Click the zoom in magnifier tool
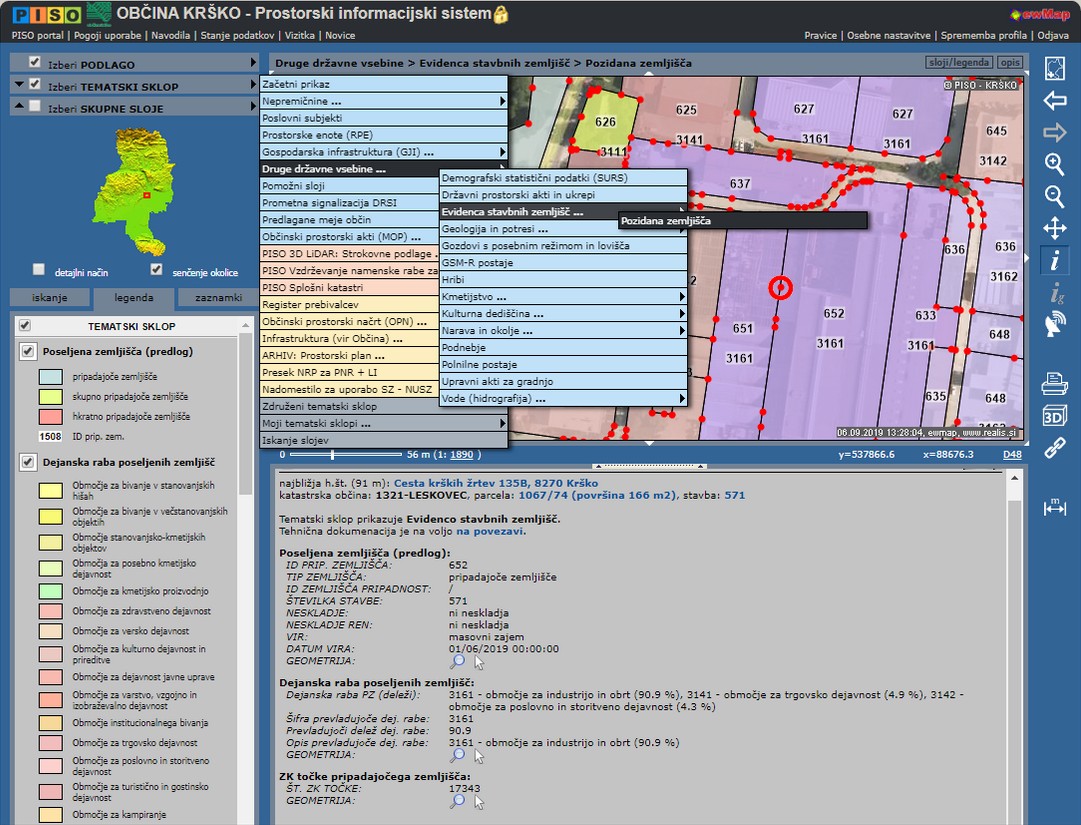Viewport: 1081px width, 825px height. pos(1054,164)
